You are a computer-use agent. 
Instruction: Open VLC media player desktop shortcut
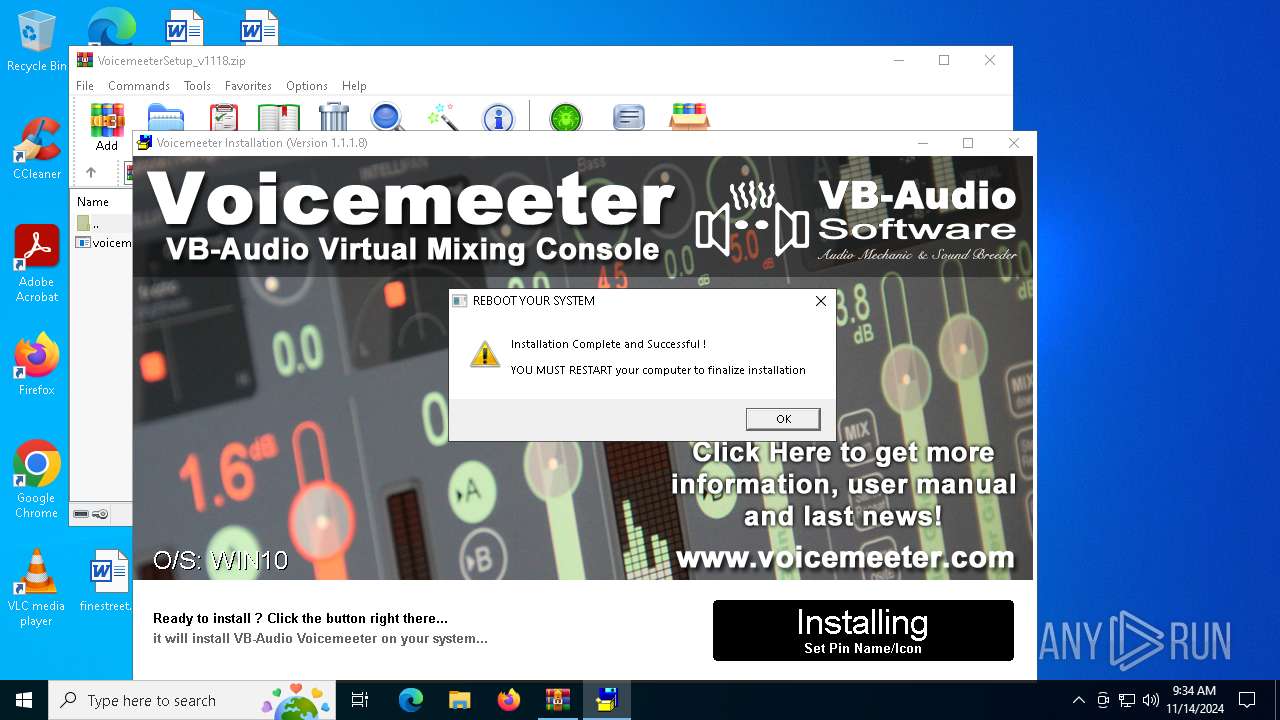coord(37,588)
